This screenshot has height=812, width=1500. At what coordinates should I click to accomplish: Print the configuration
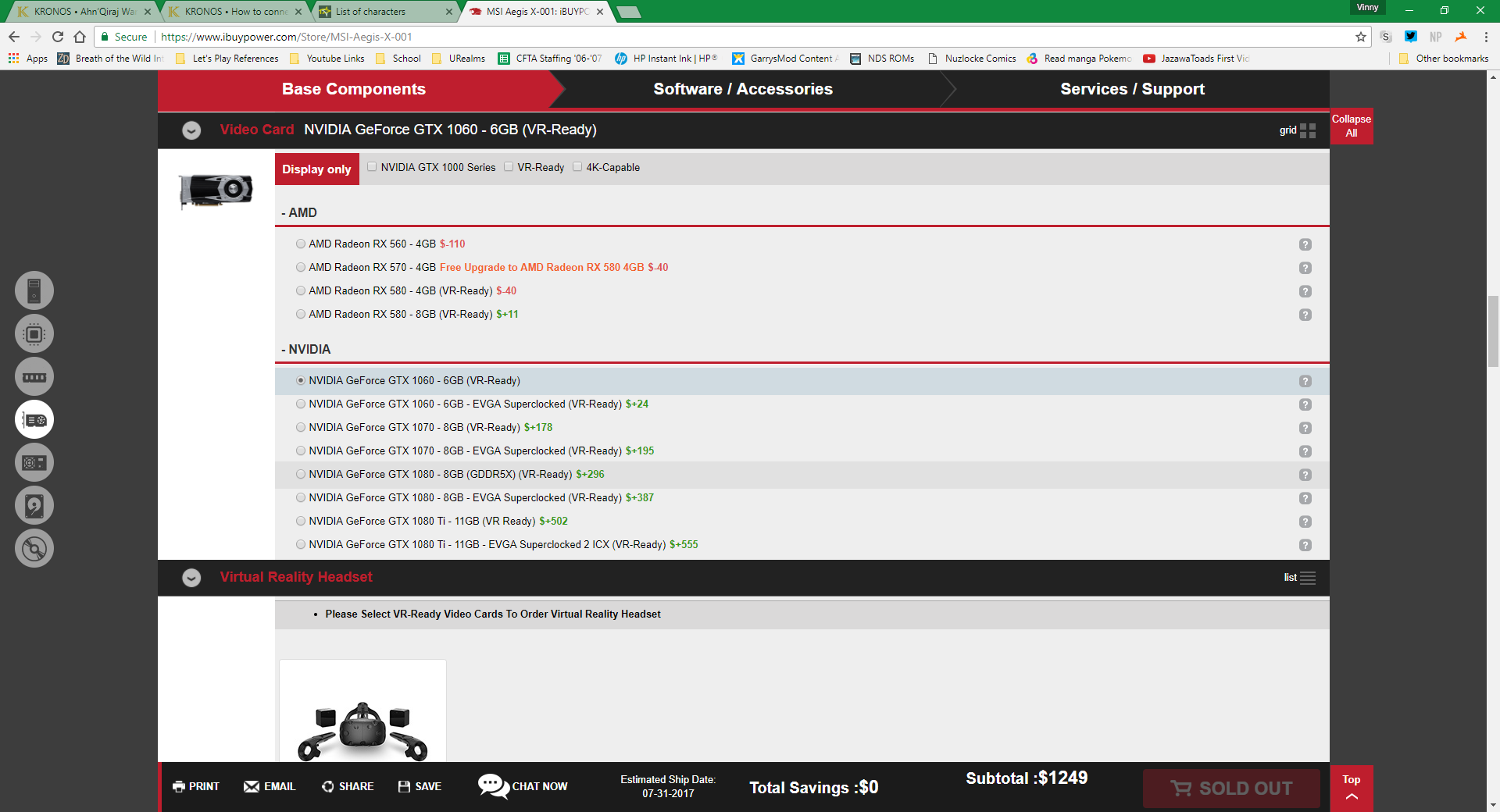(x=196, y=786)
